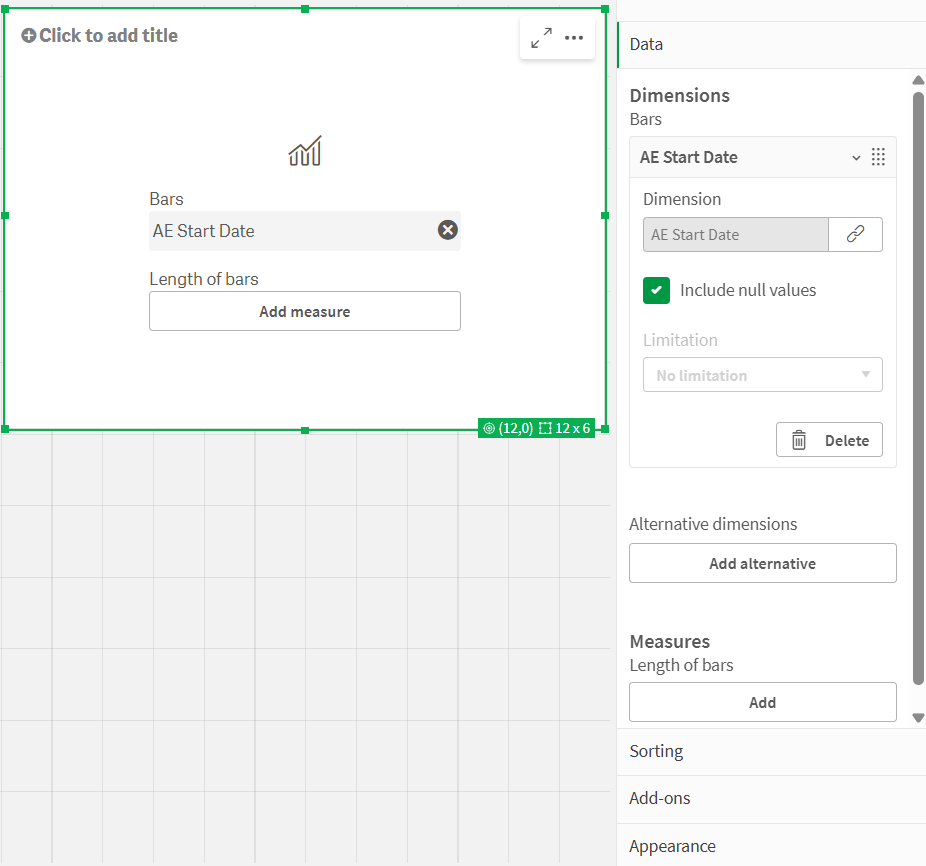
Task: Collapse the AE Start Date dimension chevron
Action: pos(856,158)
